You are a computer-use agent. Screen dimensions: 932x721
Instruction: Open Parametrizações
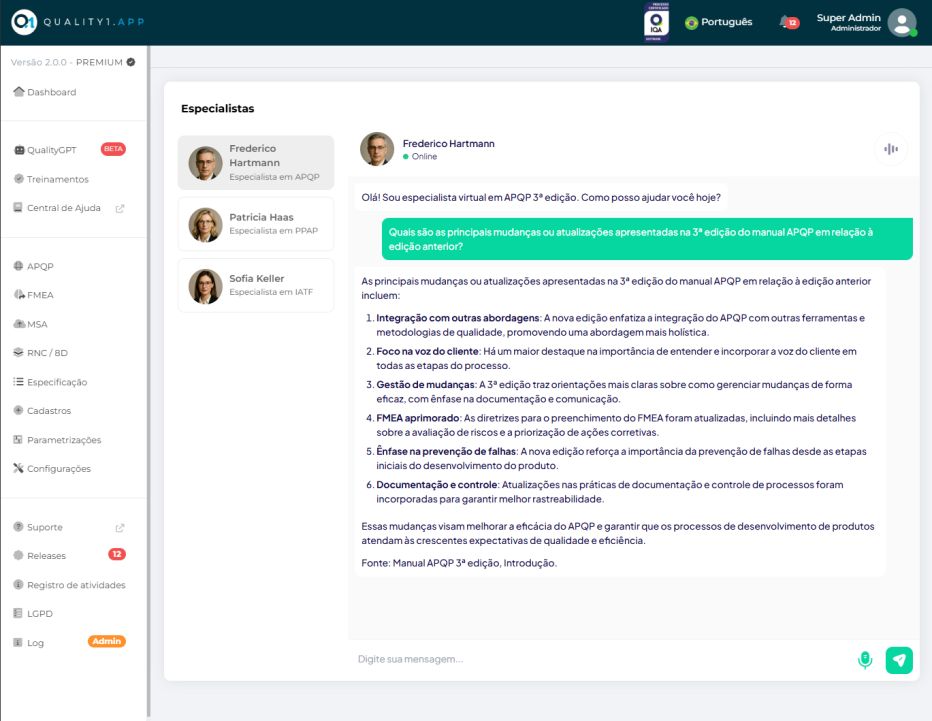[64, 440]
